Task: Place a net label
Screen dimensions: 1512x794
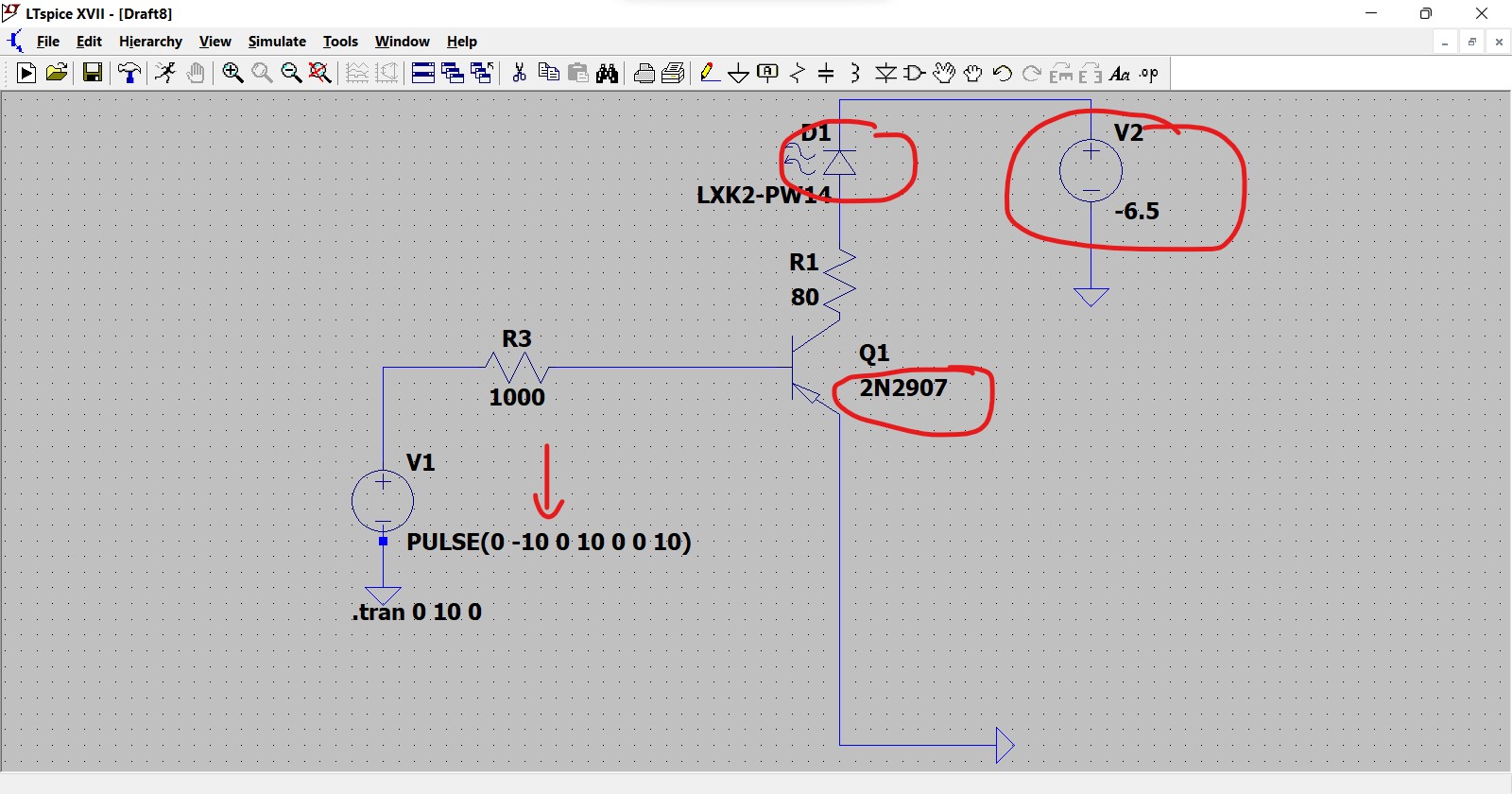Action: 768,73
